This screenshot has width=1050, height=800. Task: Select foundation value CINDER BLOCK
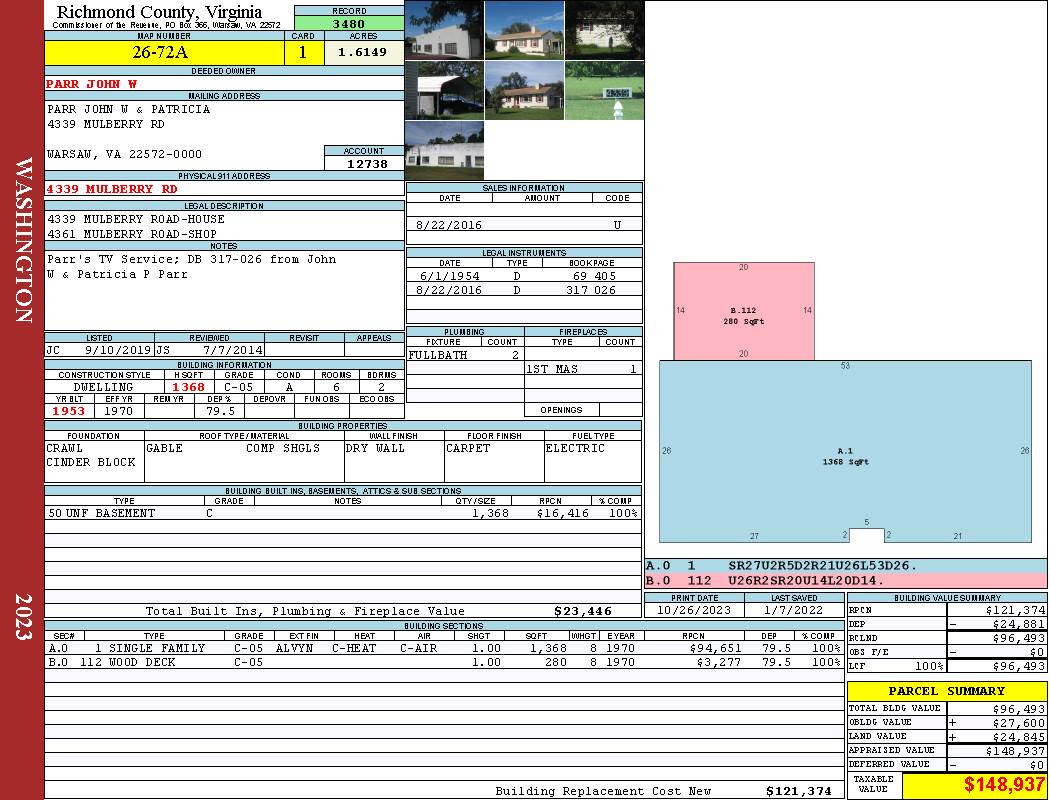point(90,462)
